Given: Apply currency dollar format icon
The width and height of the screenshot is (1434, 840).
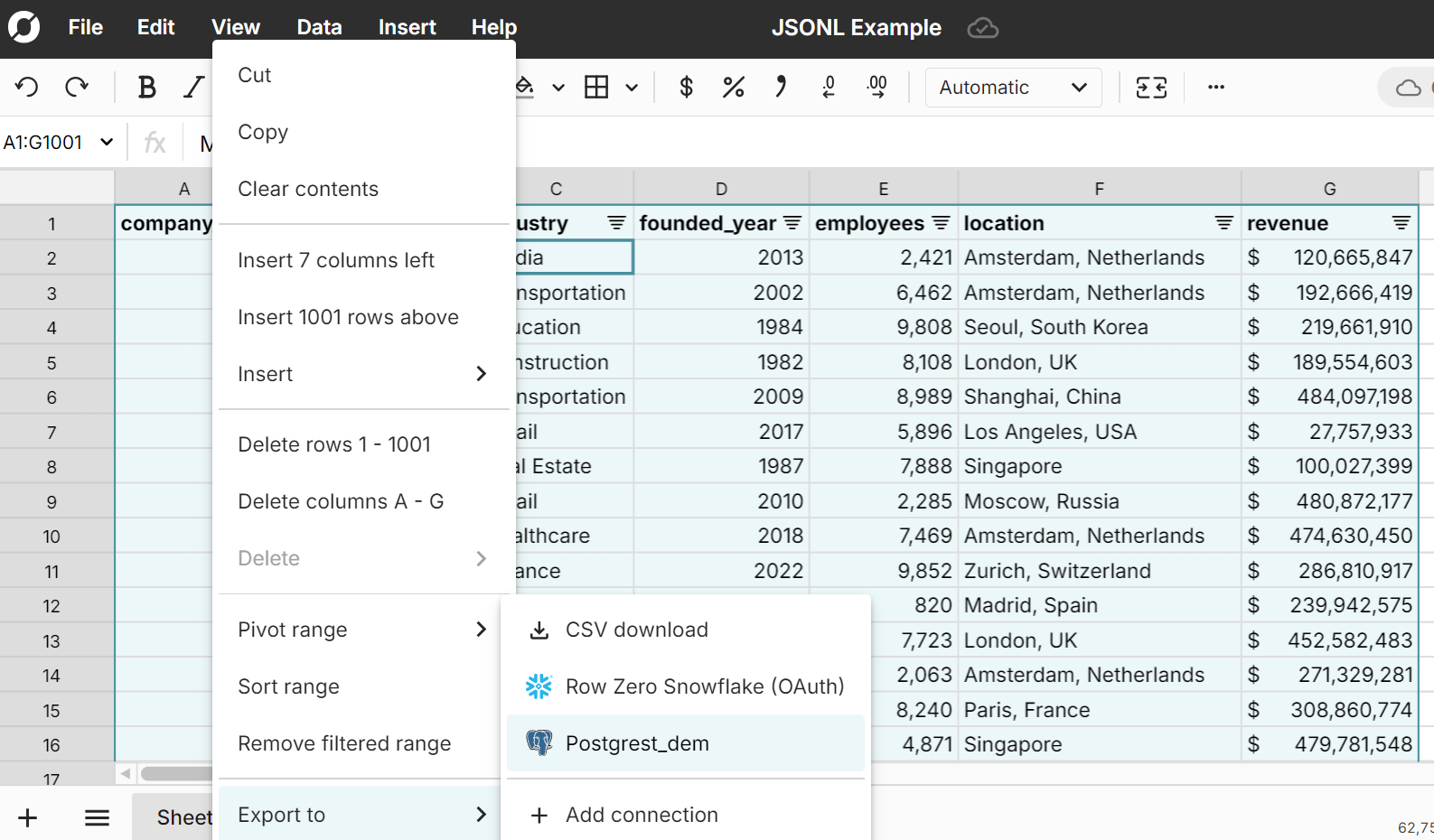Looking at the screenshot, I should point(687,88).
